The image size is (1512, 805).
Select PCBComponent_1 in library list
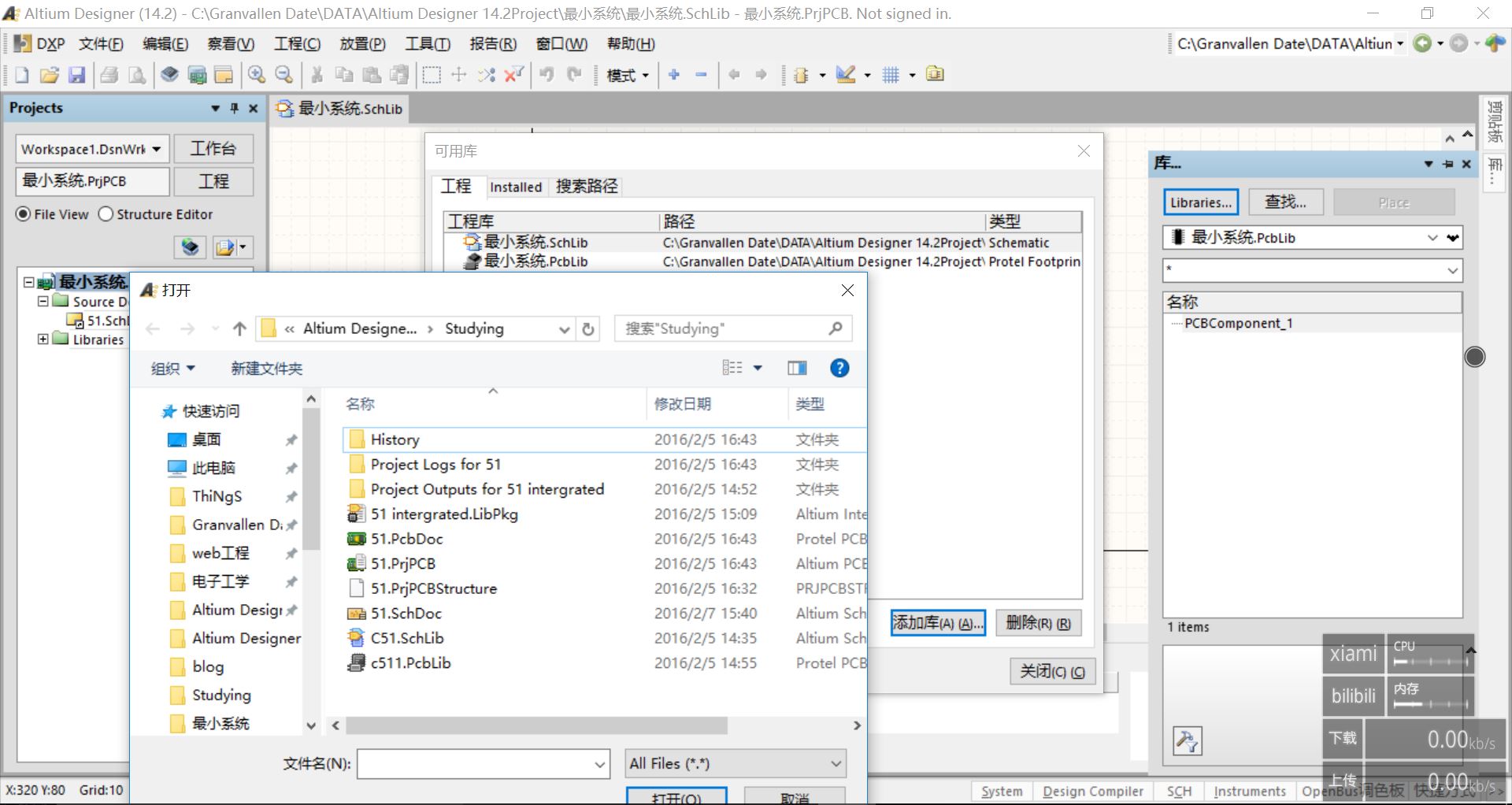1238,323
